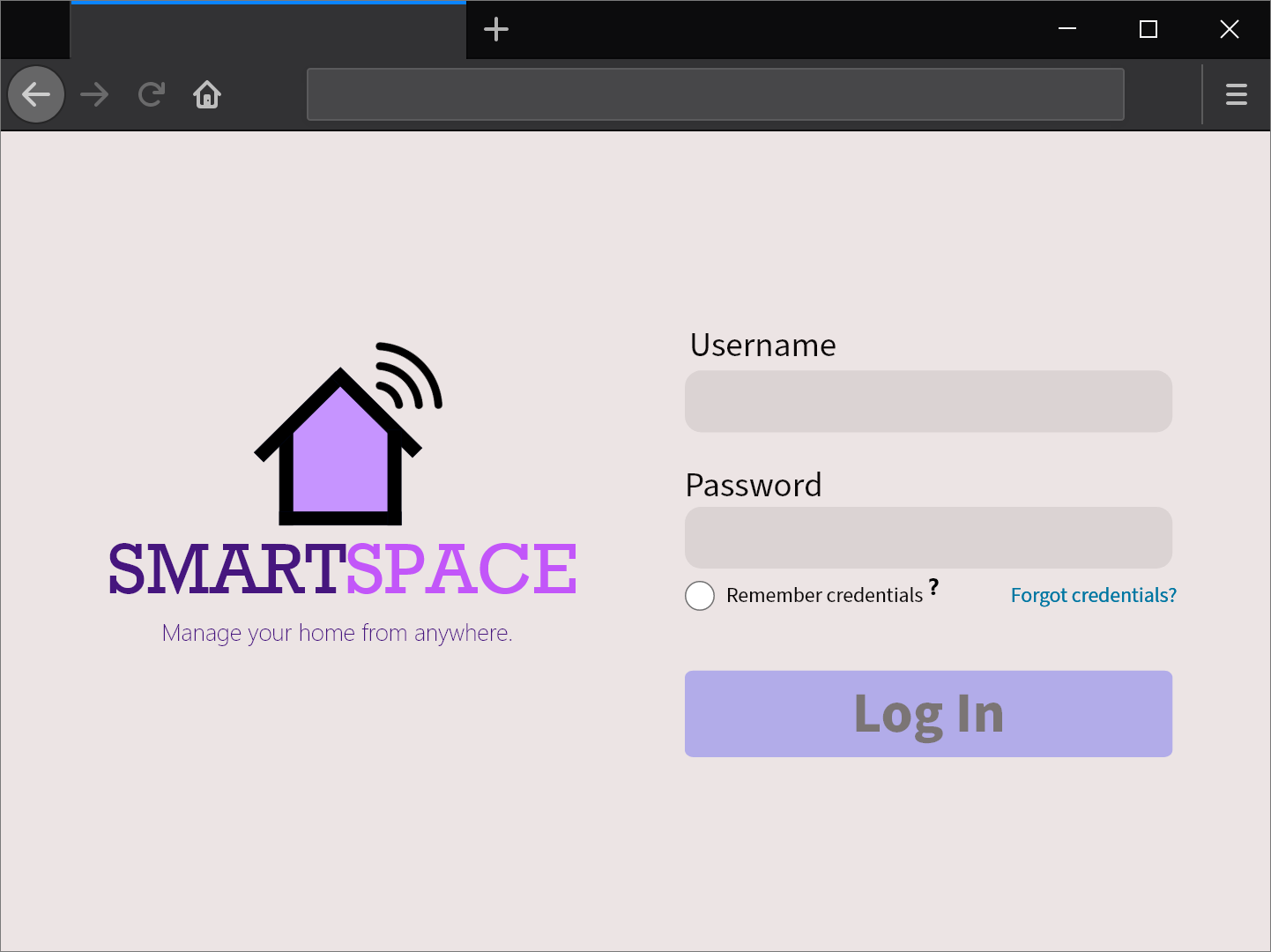
Task: Open the Forgot credentials? link
Action: click(x=1093, y=596)
